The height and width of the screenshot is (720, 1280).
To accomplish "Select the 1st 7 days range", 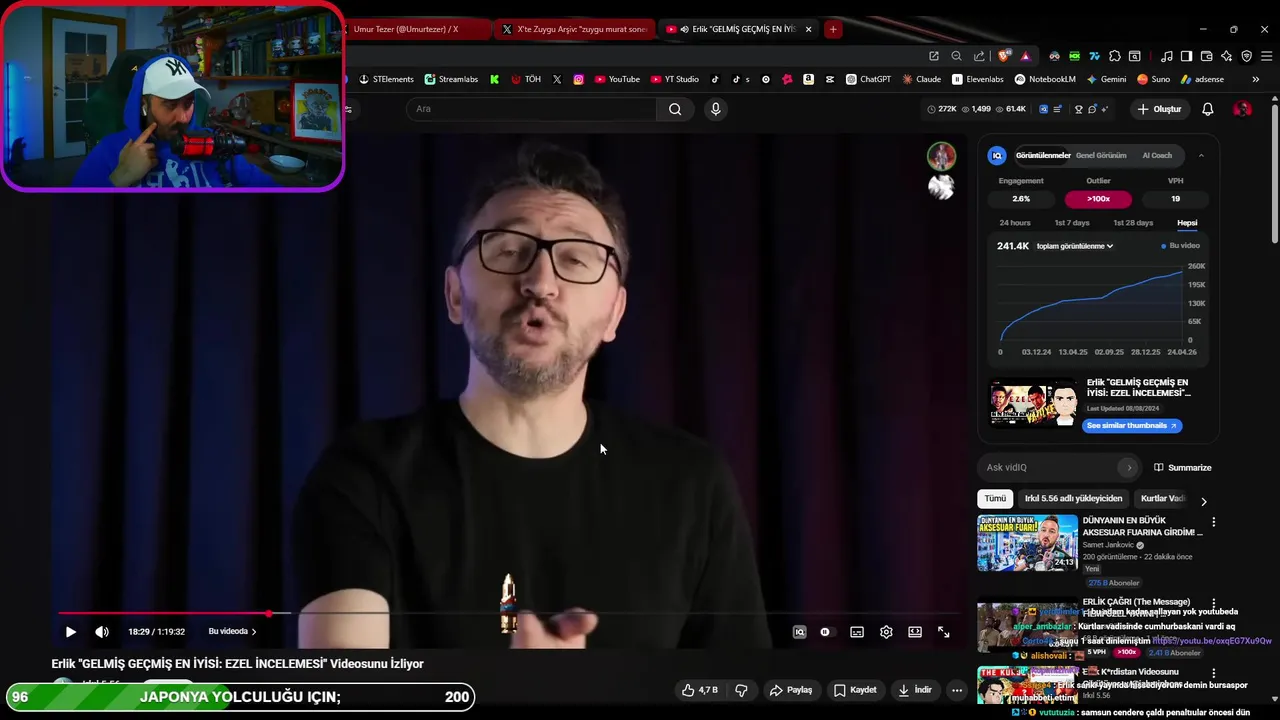I will click(x=1072, y=223).
